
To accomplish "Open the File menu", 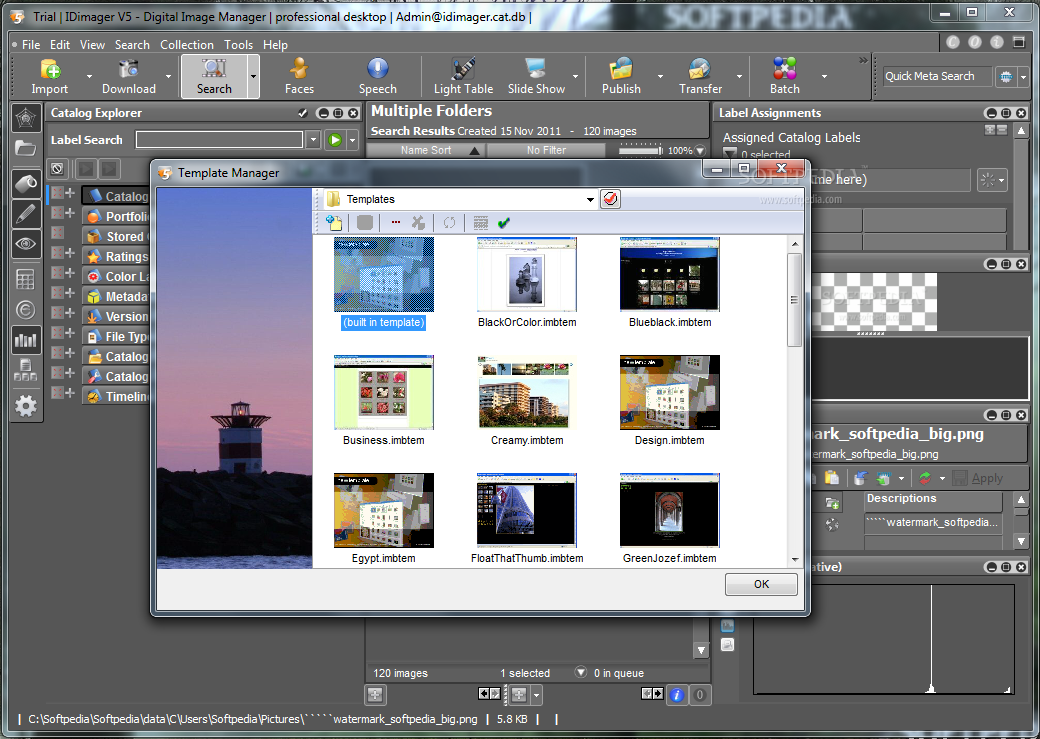I will point(31,44).
